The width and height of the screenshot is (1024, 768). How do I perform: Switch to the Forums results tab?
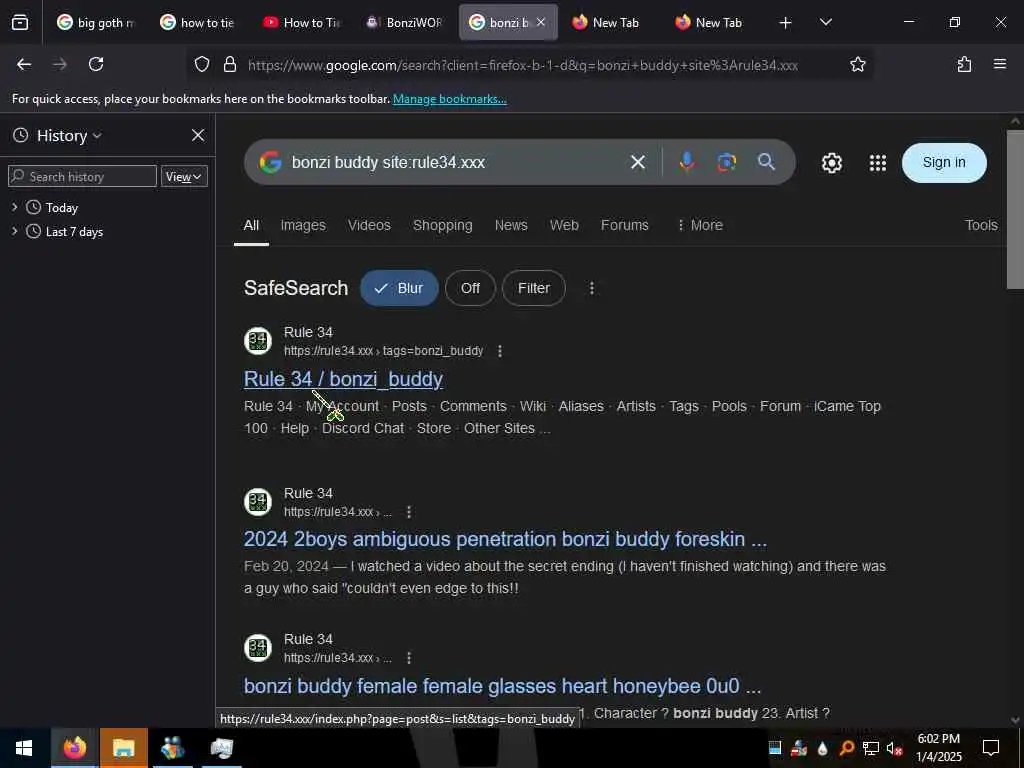tap(624, 225)
